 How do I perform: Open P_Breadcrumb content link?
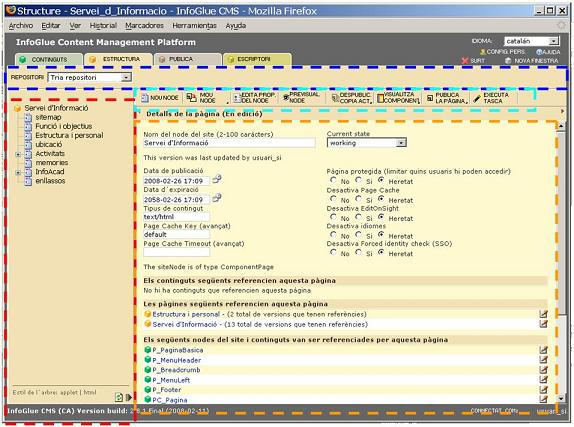pos(176,370)
